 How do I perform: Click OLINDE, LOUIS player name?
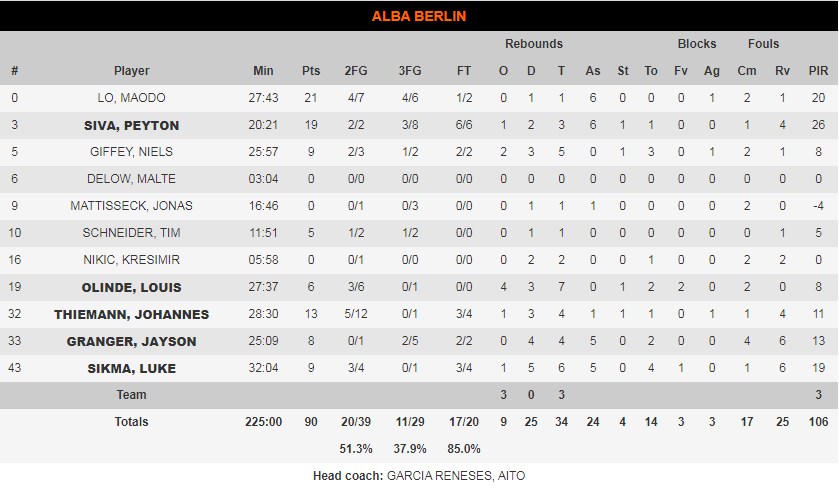tap(131, 287)
